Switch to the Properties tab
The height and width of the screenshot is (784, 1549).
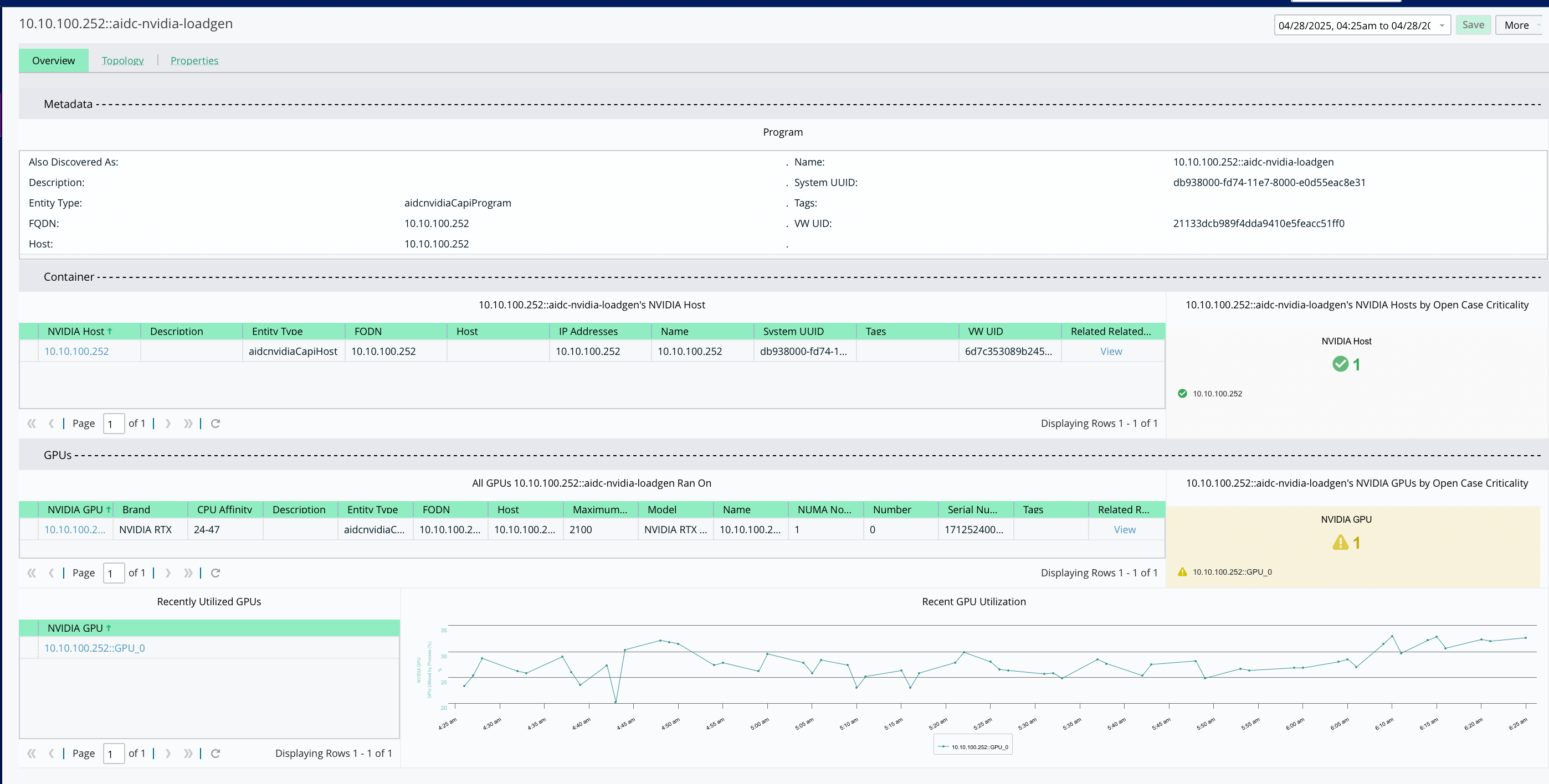[194, 61]
